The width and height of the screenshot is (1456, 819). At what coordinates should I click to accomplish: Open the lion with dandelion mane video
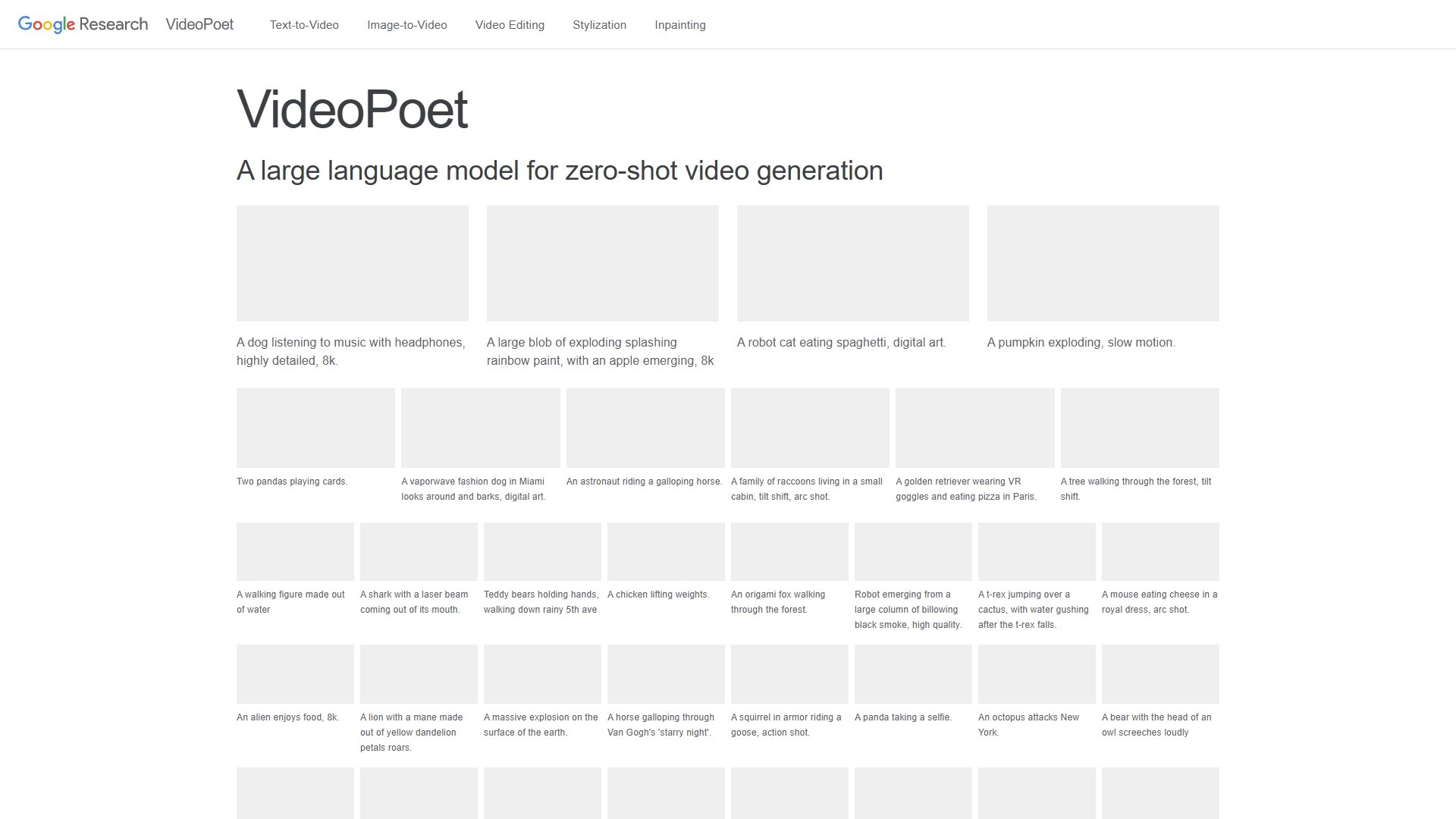(419, 674)
